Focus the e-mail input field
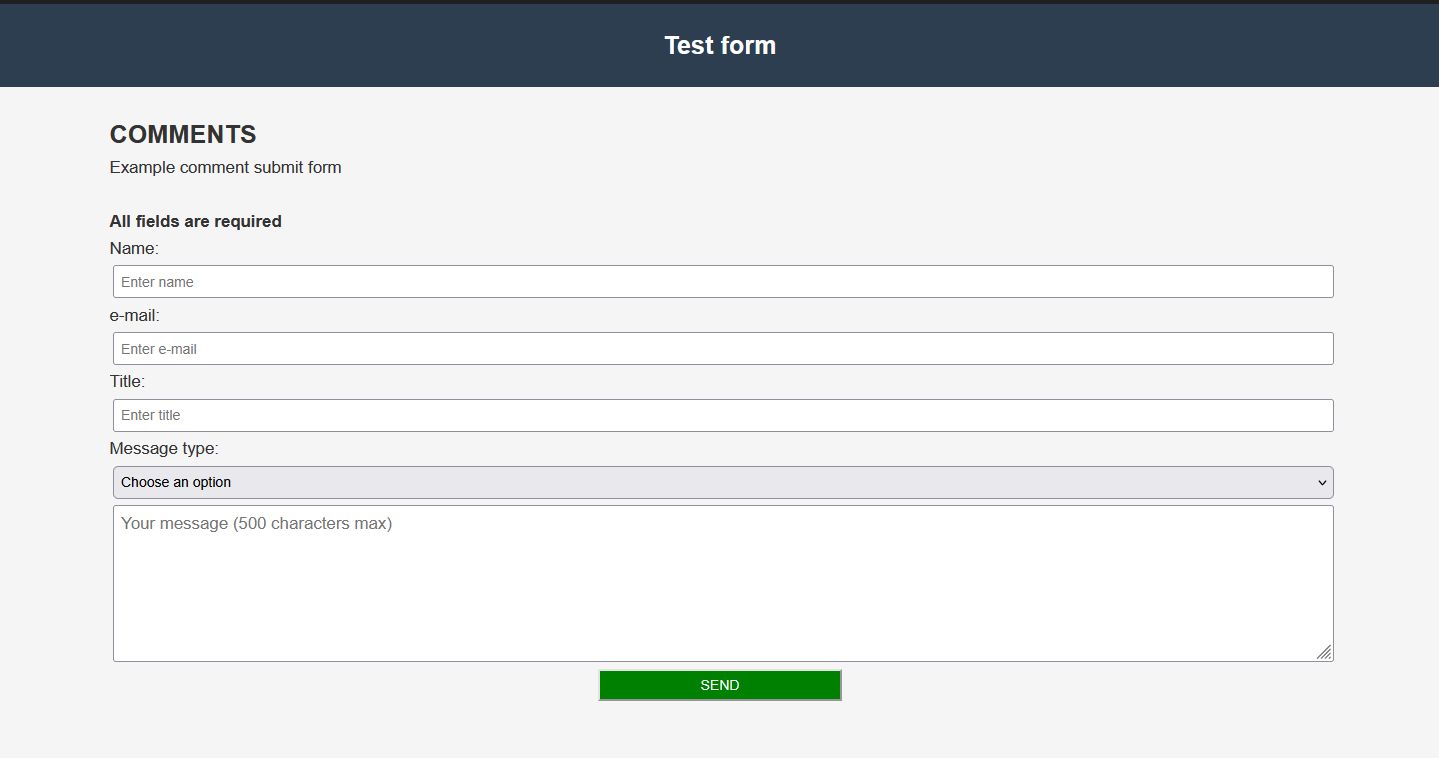Viewport: 1439px width, 758px height. pos(723,348)
